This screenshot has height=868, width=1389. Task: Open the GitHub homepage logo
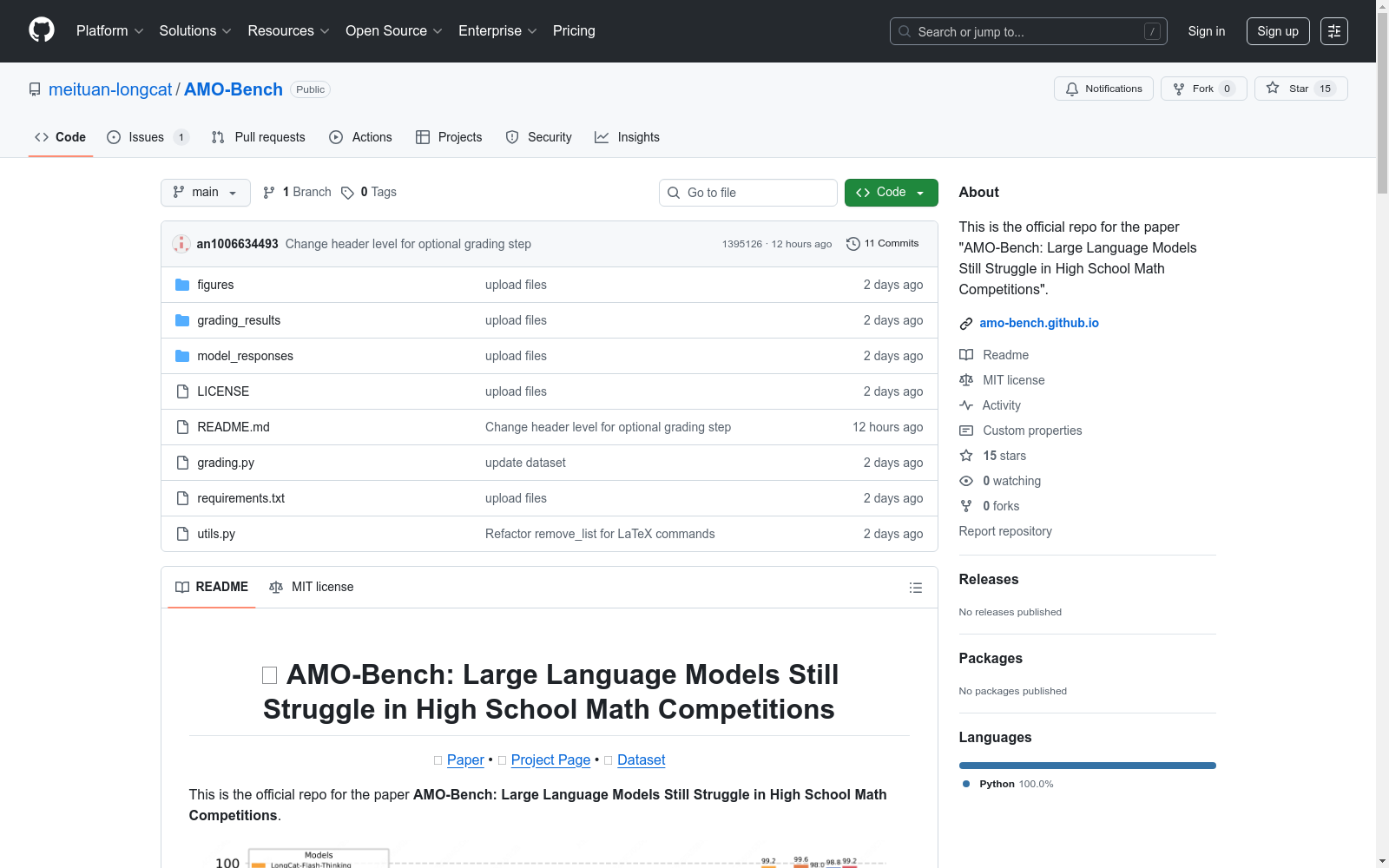pyautogui.click(x=42, y=30)
